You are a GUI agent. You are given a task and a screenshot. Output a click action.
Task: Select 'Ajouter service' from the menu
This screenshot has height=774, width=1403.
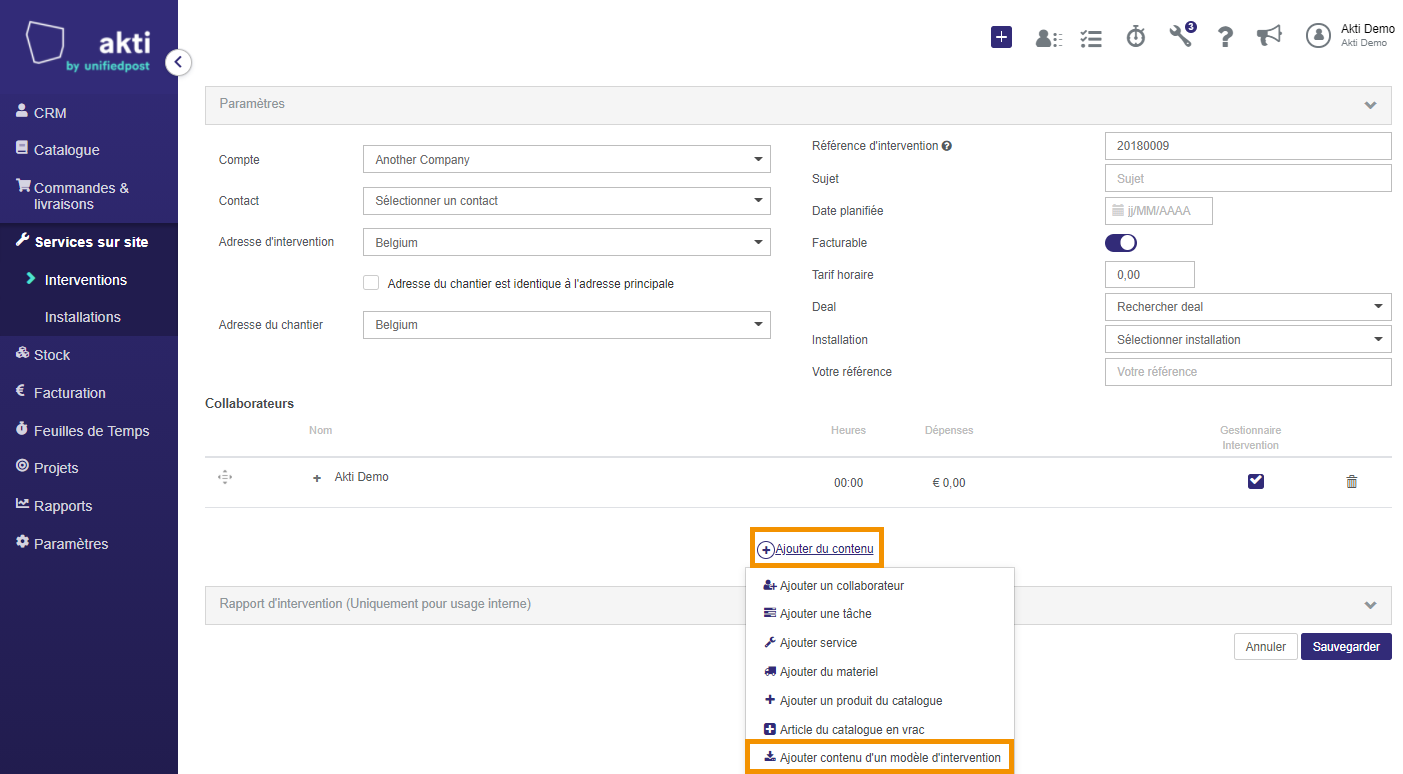[x=880, y=643]
